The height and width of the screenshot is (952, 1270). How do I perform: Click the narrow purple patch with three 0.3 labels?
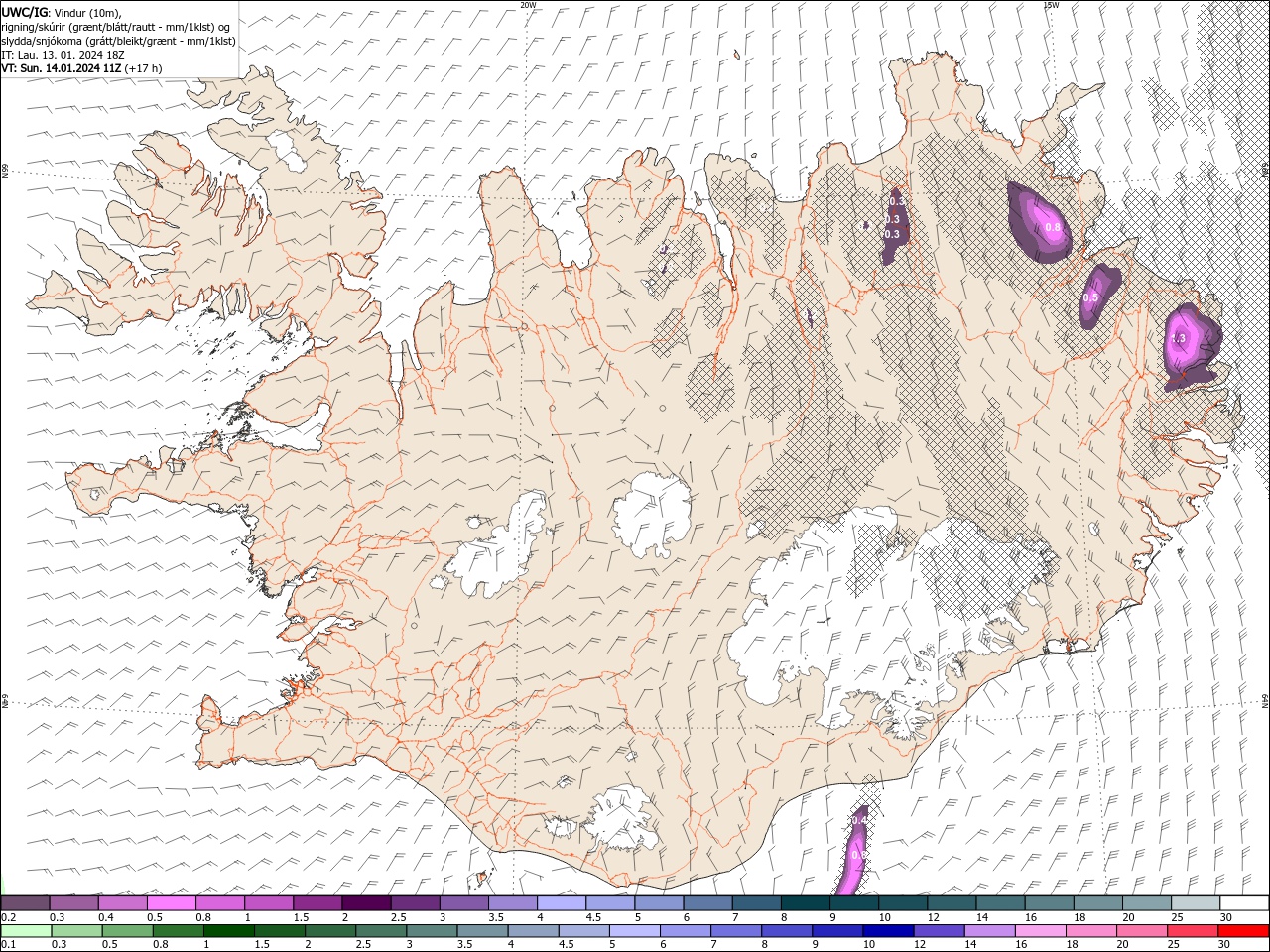coord(893,225)
